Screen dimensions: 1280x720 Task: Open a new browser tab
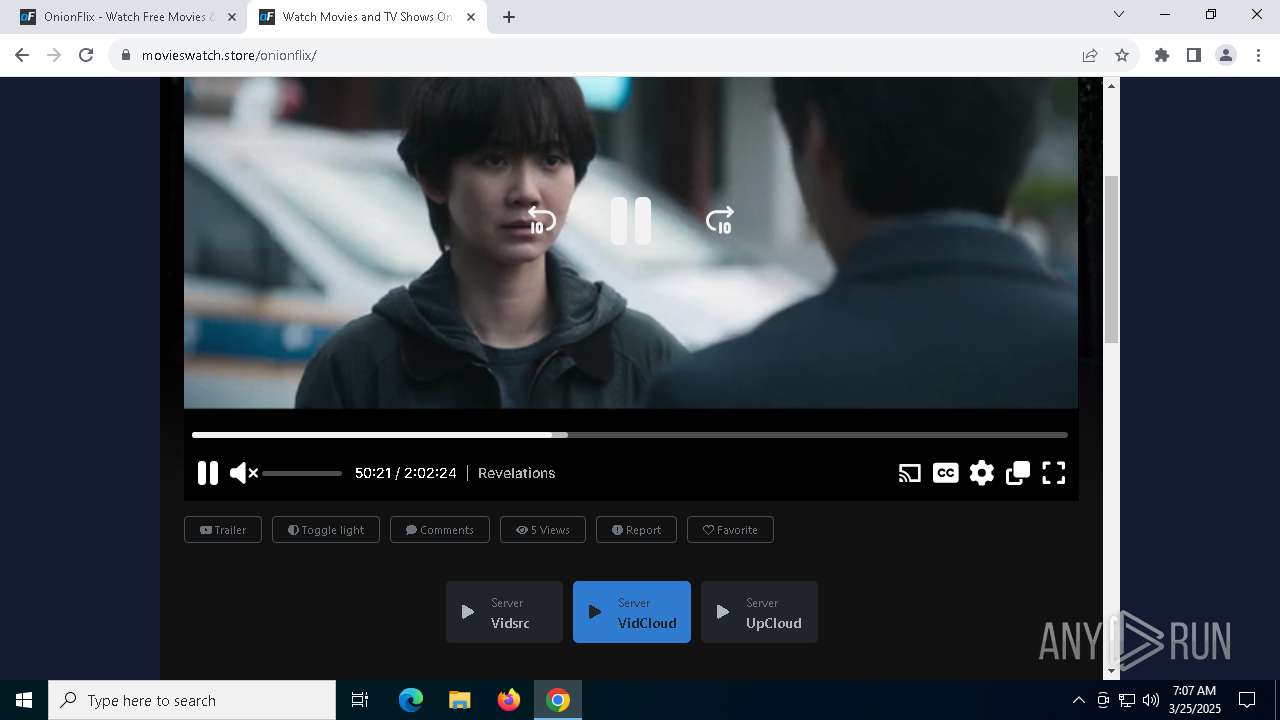[509, 17]
